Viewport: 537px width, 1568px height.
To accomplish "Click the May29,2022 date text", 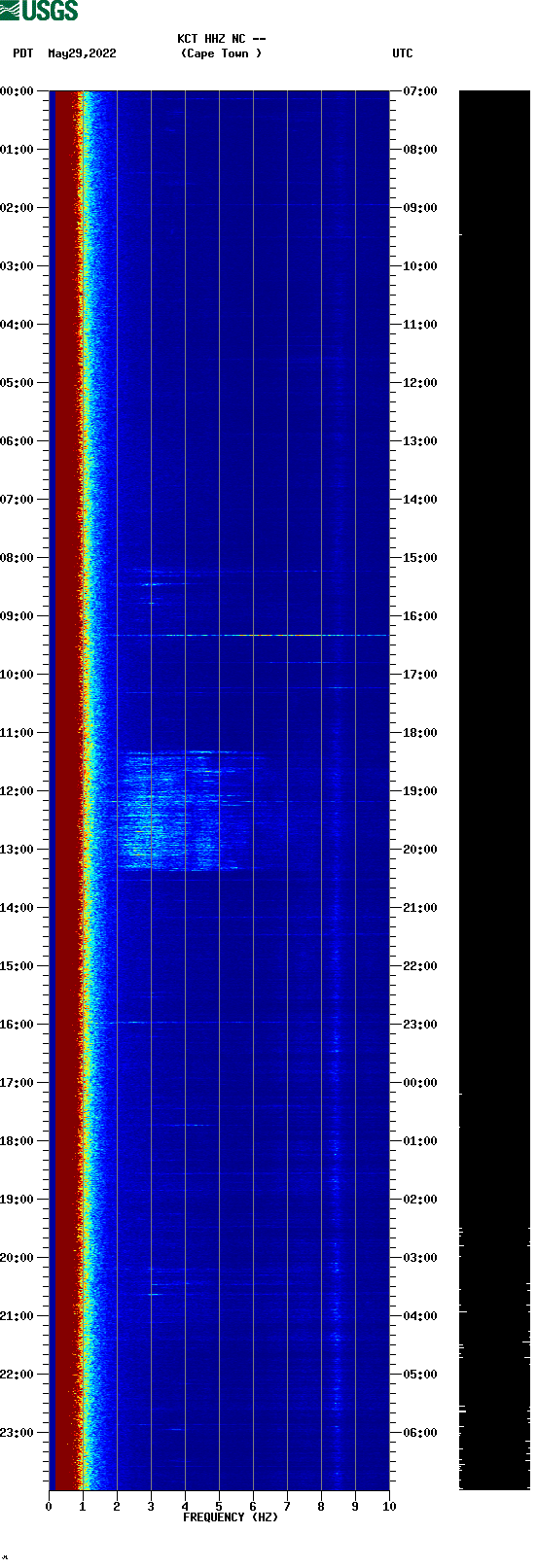I will [x=82, y=53].
